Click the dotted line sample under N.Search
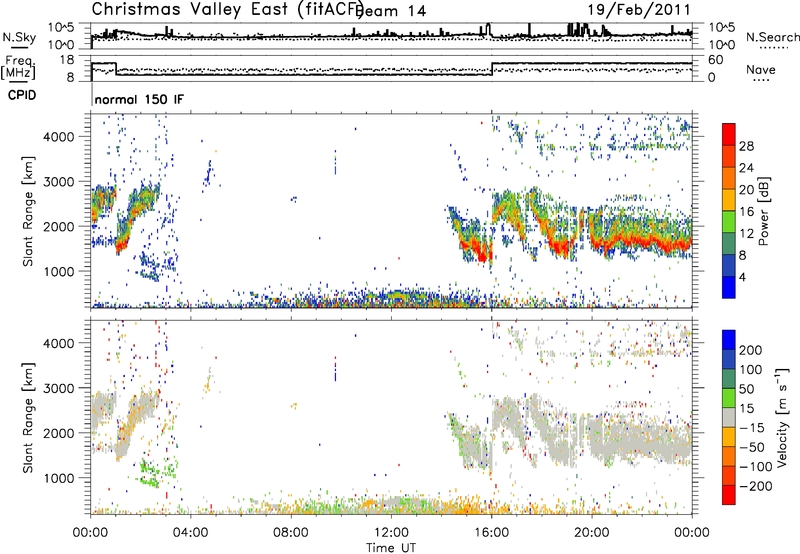 (x=773, y=48)
